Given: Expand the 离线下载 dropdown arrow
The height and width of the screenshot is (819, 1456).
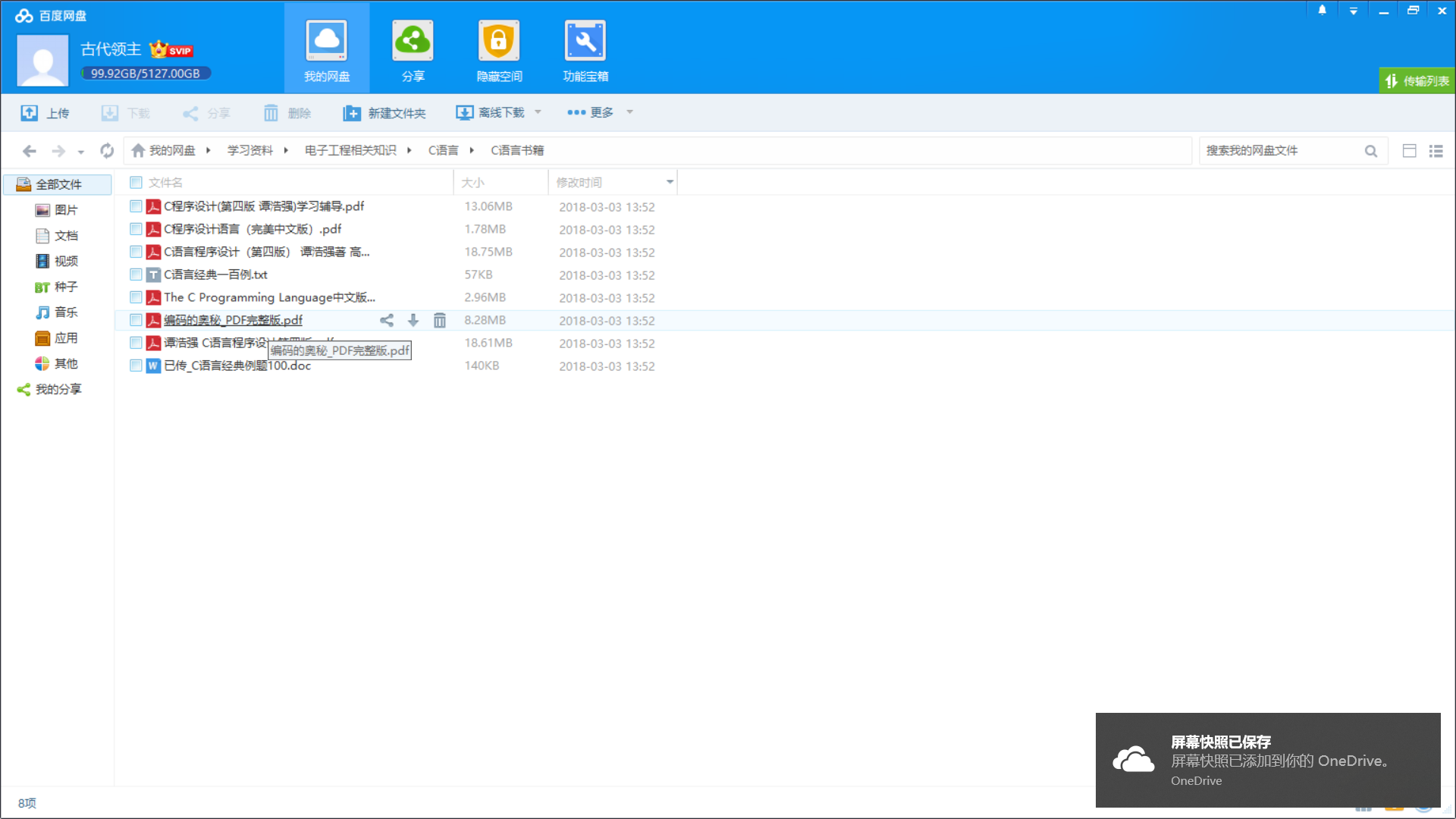Looking at the screenshot, I should tap(538, 112).
